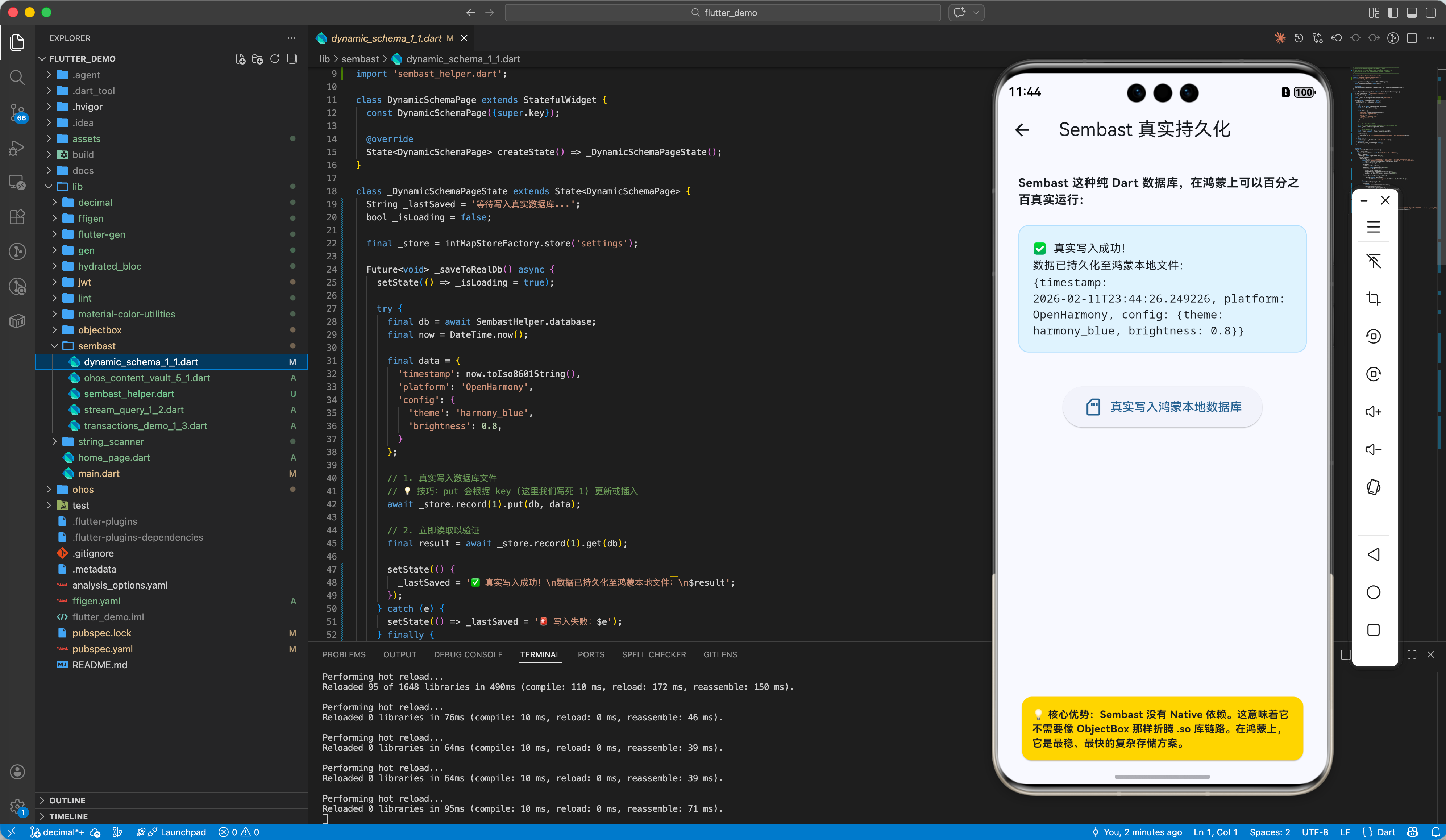1446x840 pixels.
Task: Expand the OUTLINE section
Action: click(x=67, y=800)
